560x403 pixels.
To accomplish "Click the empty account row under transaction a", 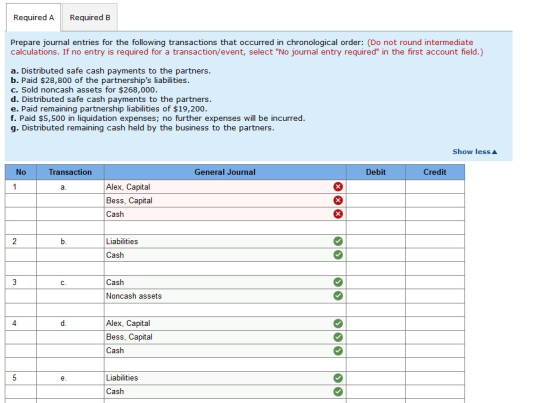I will click(225, 228).
